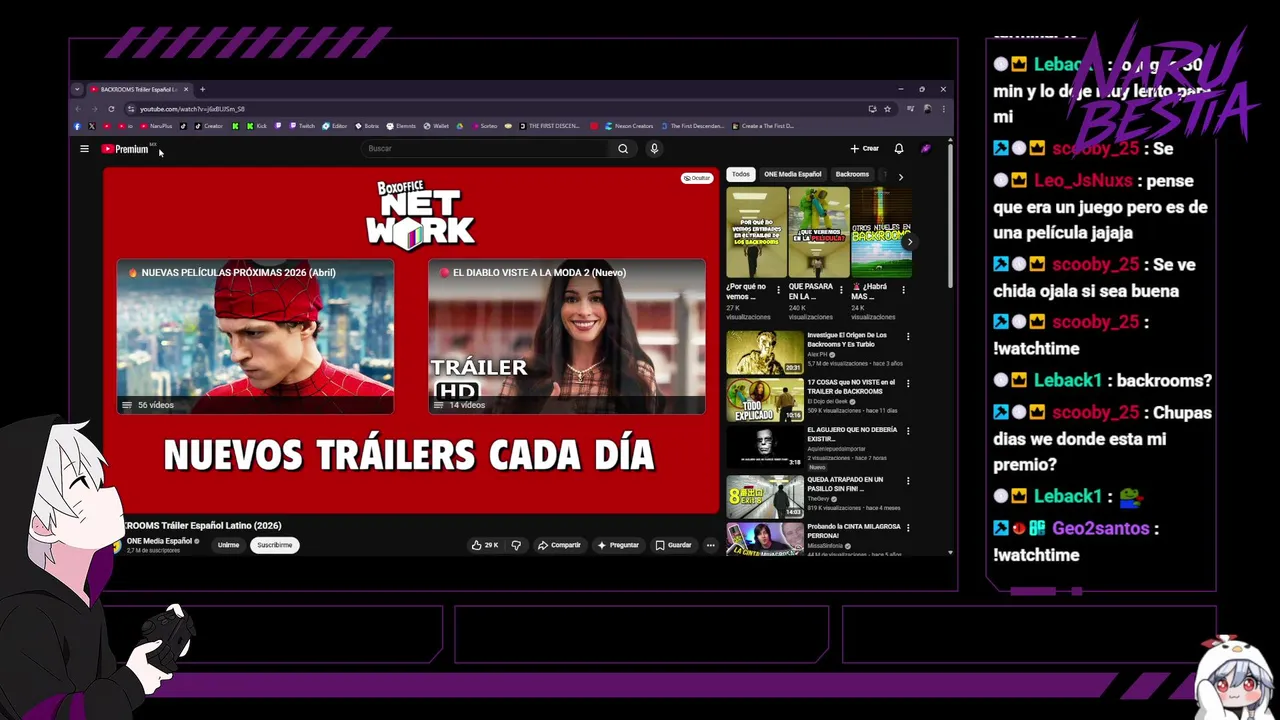Image resolution: width=1280 pixels, height=720 pixels.
Task: Click the Crear create button
Action: [x=864, y=149]
